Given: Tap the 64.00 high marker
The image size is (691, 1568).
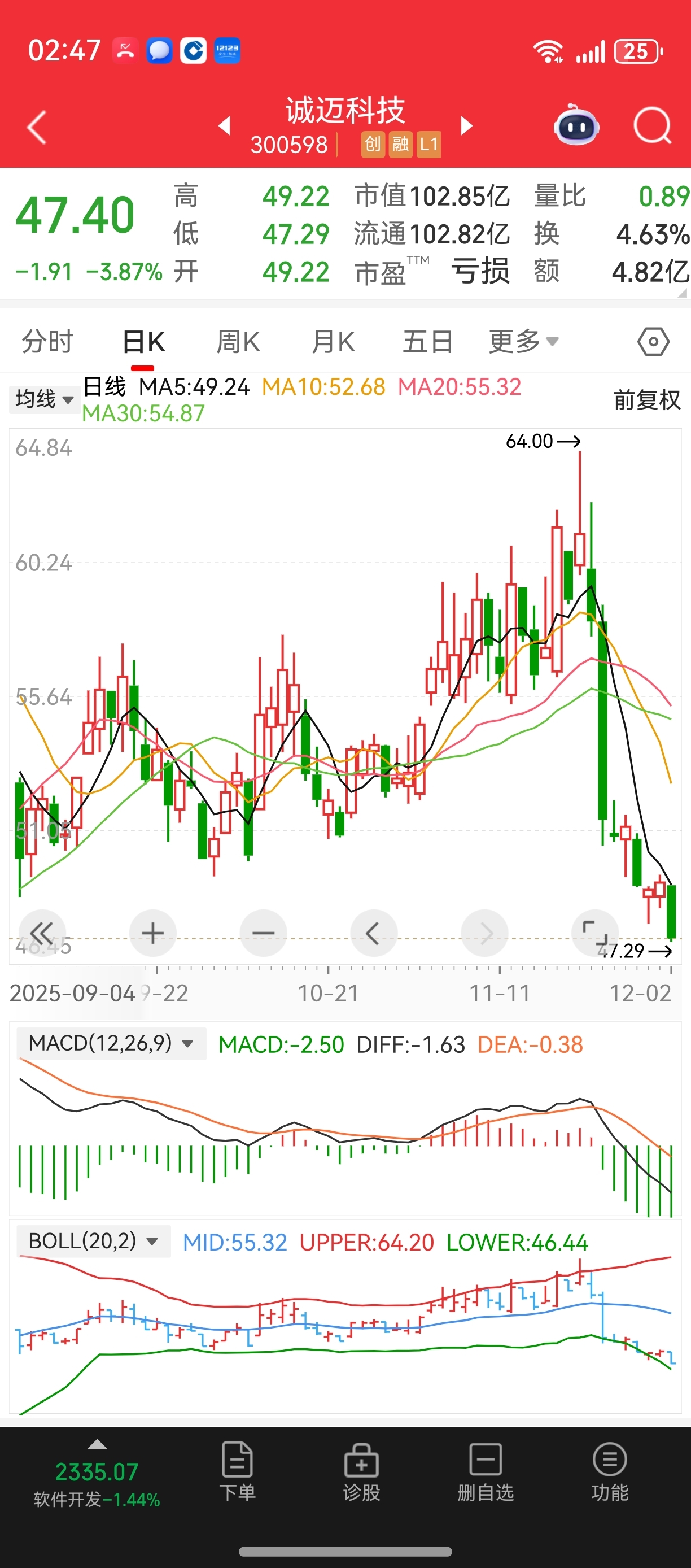Looking at the screenshot, I should point(543,441).
